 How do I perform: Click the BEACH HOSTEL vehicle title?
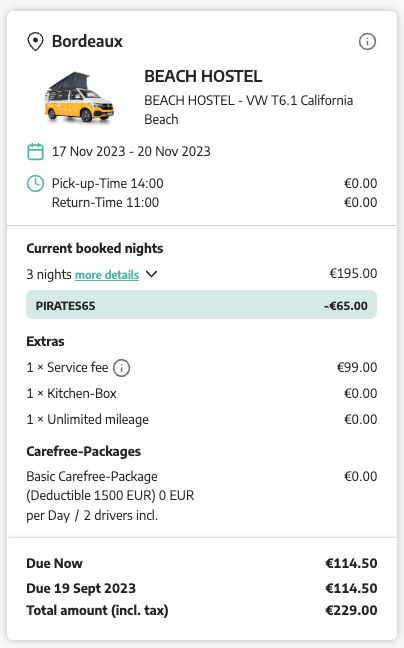[203, 76]
